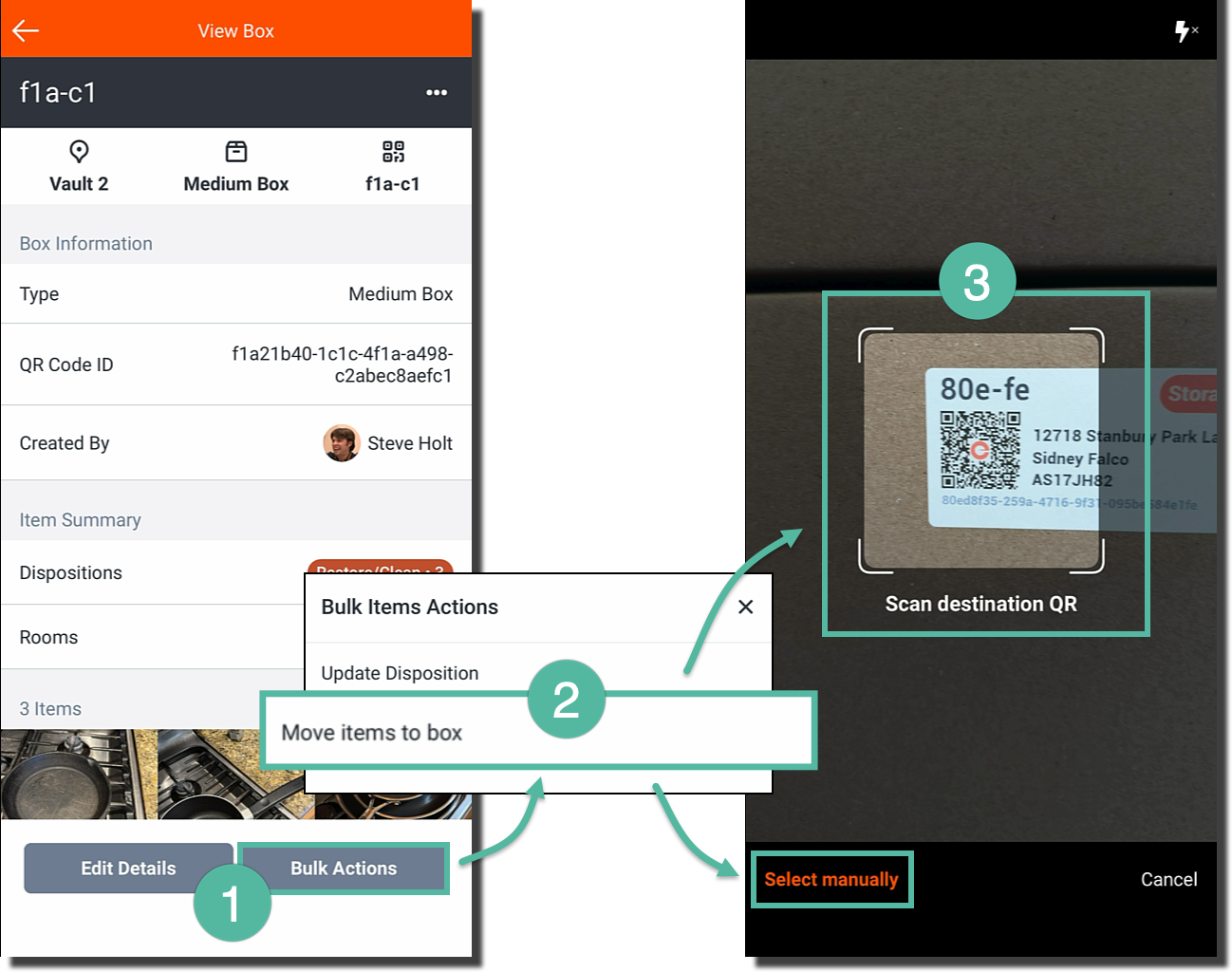Tap the Rooms row label
This screenshot has width=1232, height=972.
tap(48, 637)
